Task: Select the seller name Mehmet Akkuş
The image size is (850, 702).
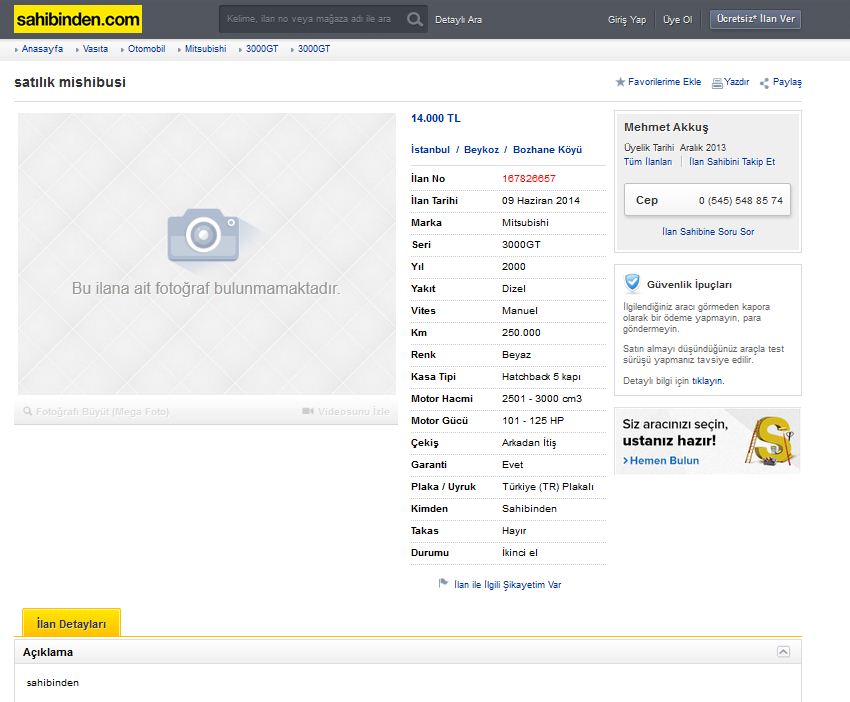Action: (x=666, y=127)
